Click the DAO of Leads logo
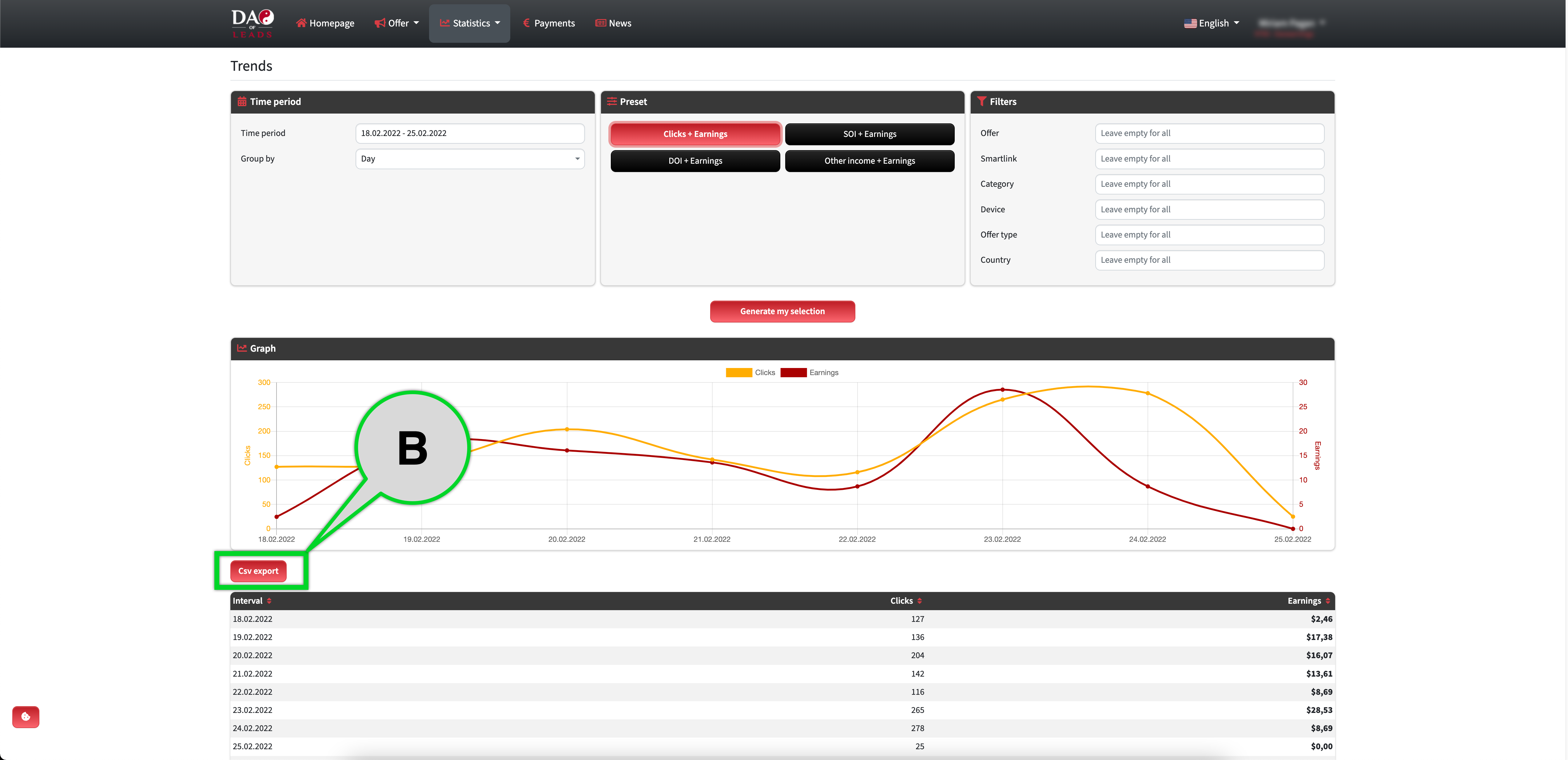The image size is (1568, 760). pos(252,23)
